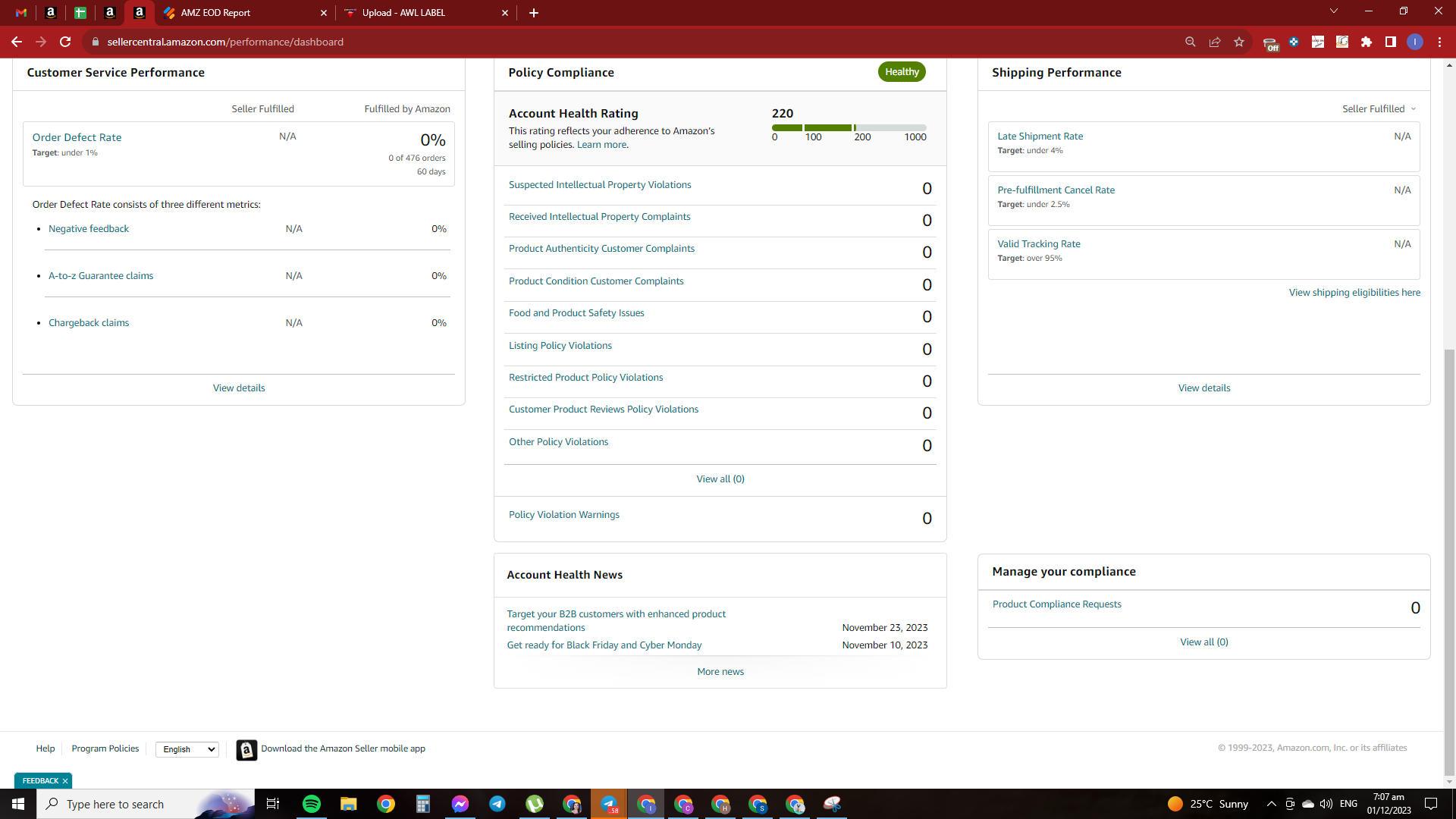The image size is (1456, 819).
Task: Open the Chrome three-dot menu
Action: click(1439, 42)
